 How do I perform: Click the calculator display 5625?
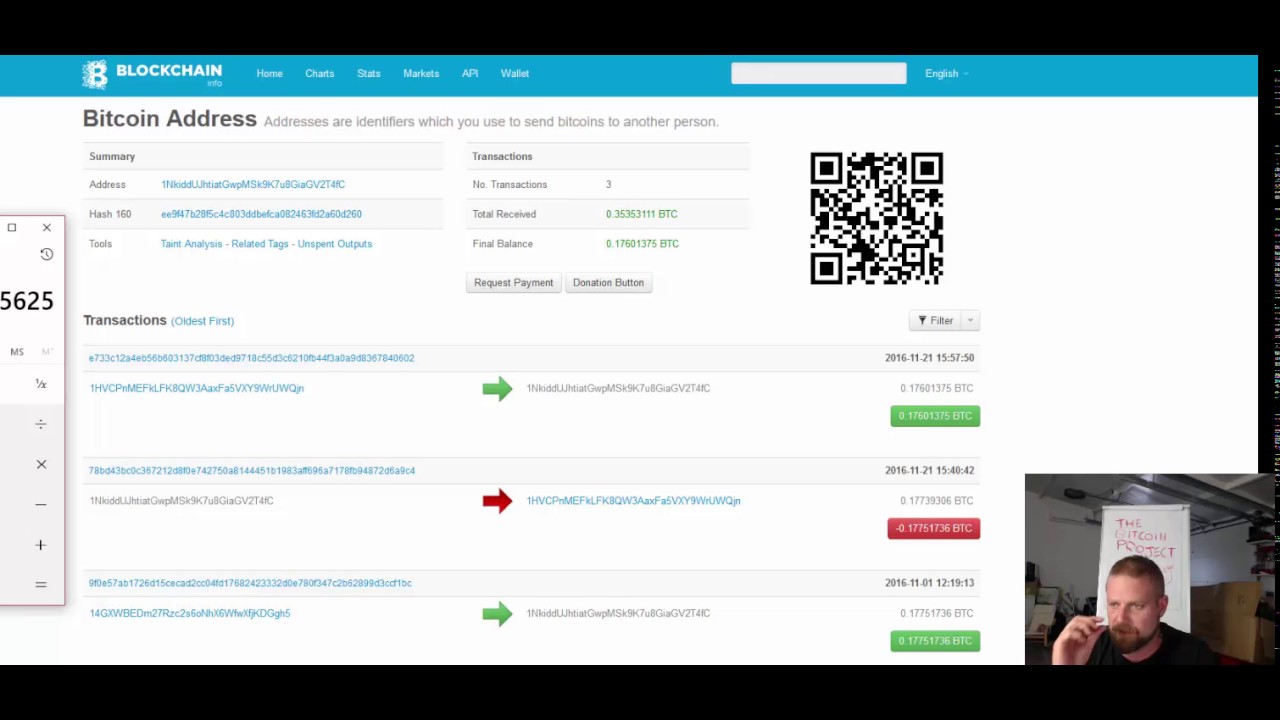(x=27, y=301)
